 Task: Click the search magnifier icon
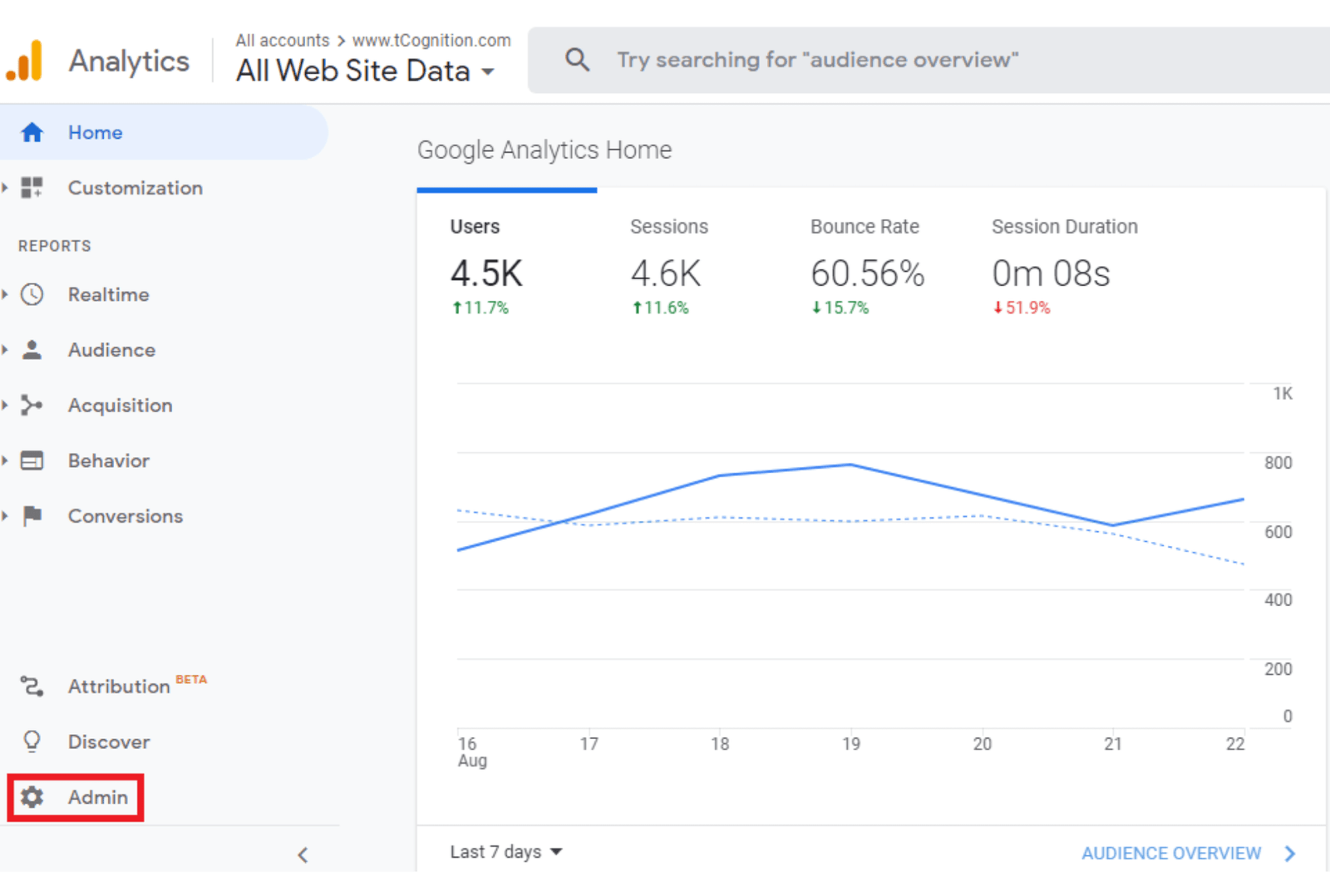tap(577, 60)
